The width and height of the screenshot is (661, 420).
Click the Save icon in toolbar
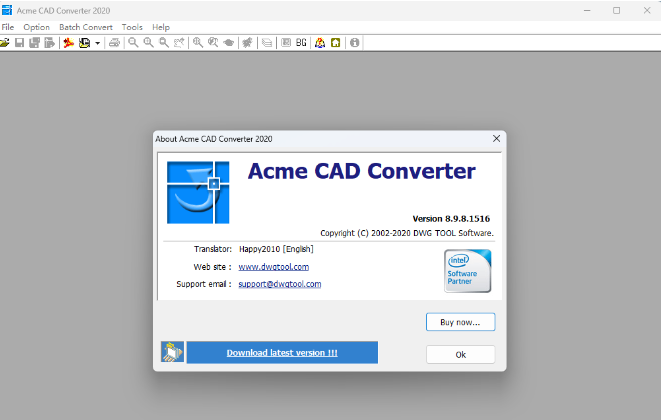tap(20, 43)
